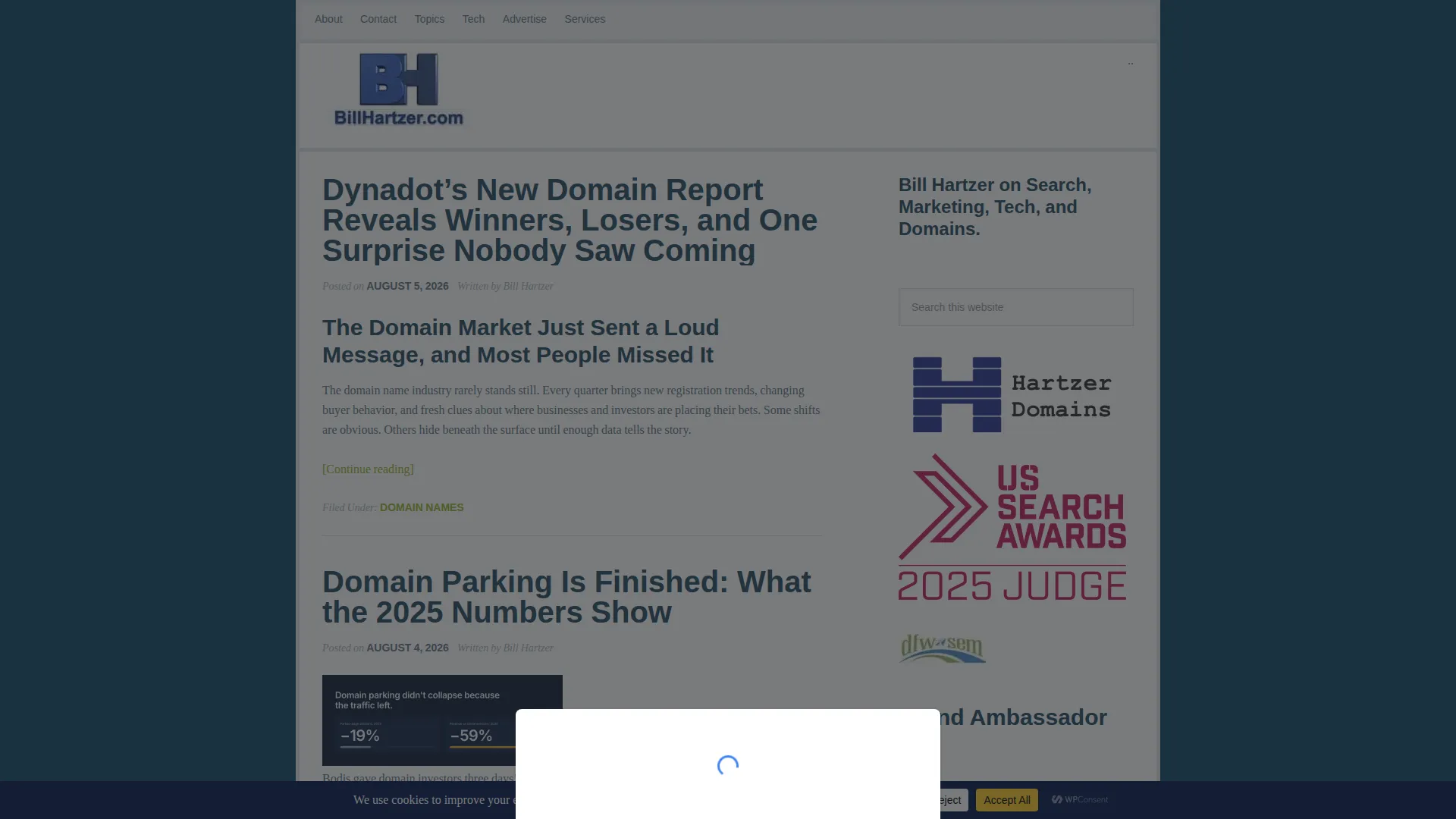
Task: Accept all cookies in the consent bar
Action: click(1006, 800)
